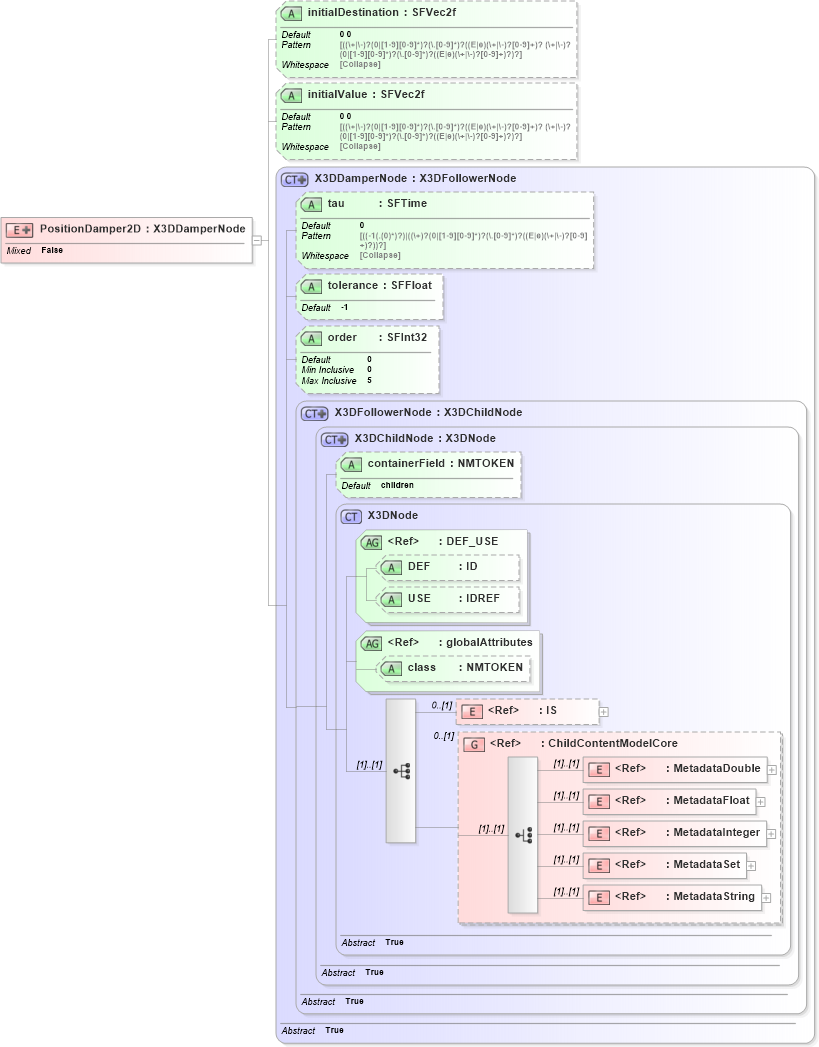This screenshot has height=1047, width=819.
Task: Click the A icon beside initialValue
Action: [291, 95]
